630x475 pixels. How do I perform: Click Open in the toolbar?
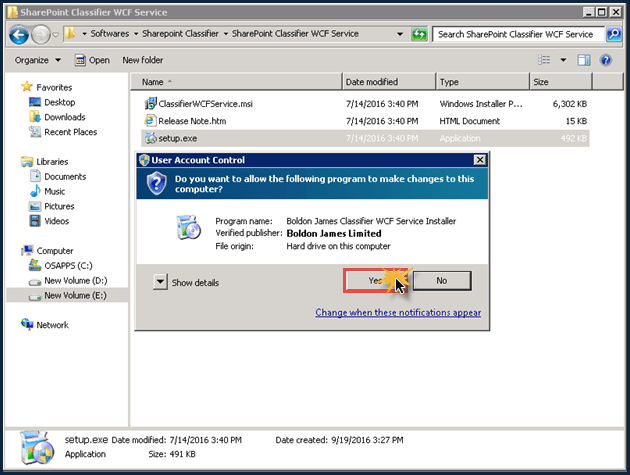pyautogui.click(x=92, y=60)
